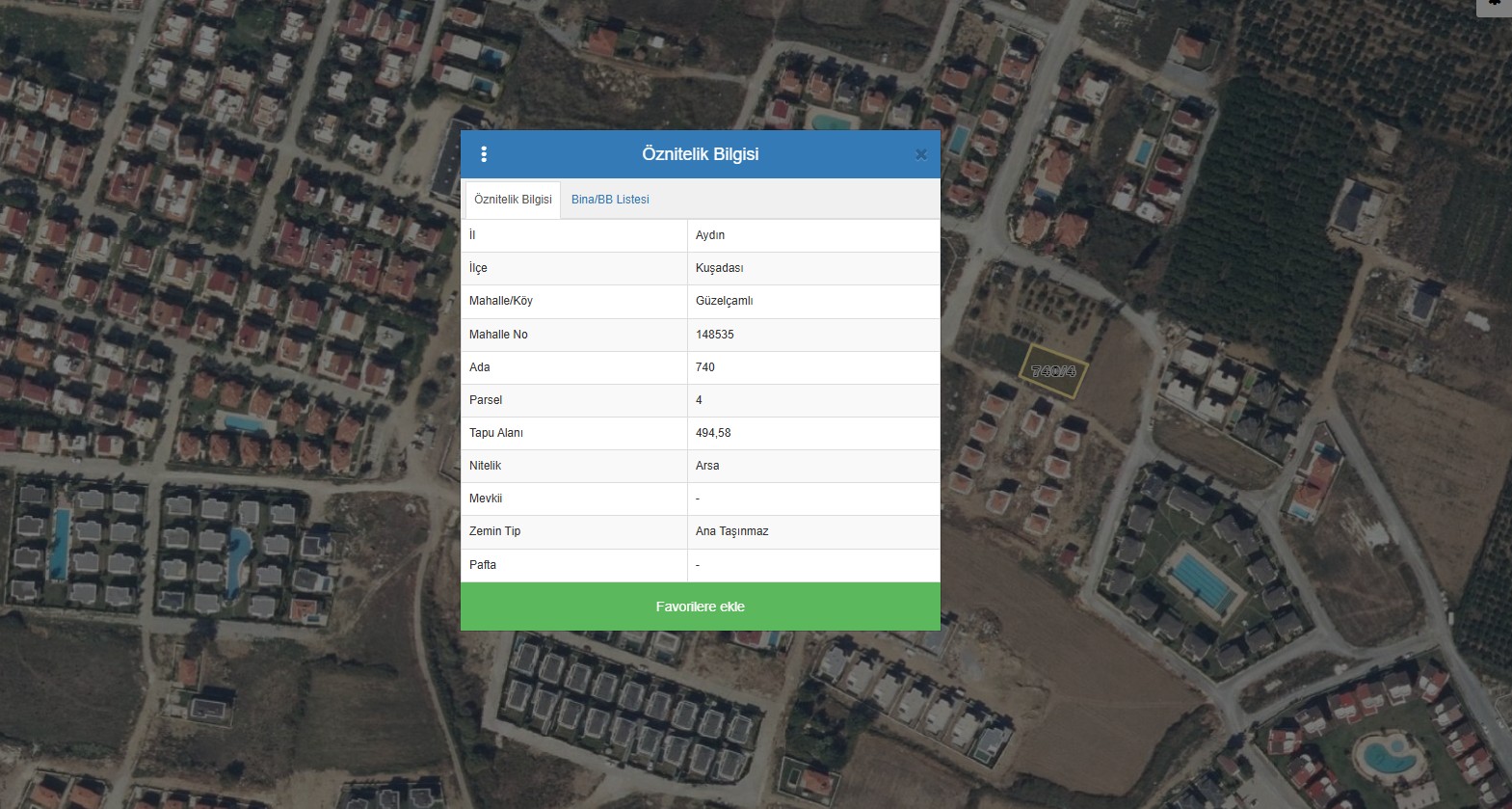Click the Aydın value in İl row

(710, 235)
